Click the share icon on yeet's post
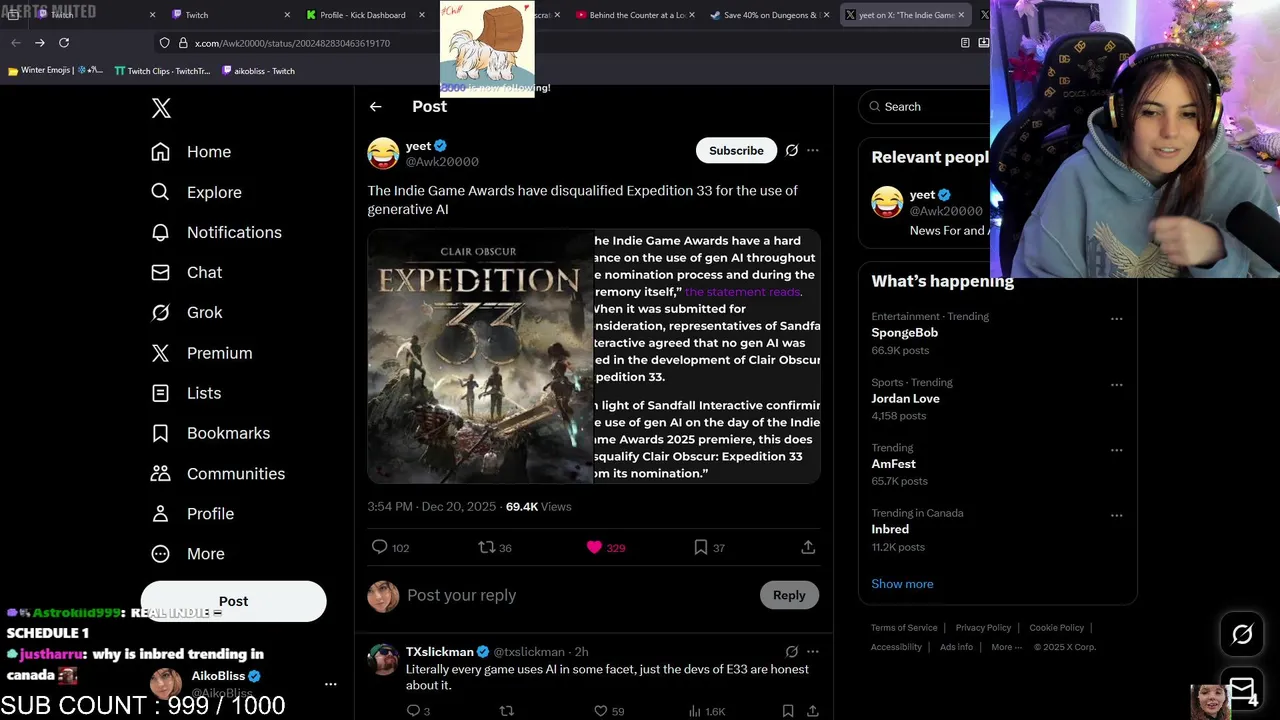The width and height of the screenshot is (1280, 720). [808, 547]
